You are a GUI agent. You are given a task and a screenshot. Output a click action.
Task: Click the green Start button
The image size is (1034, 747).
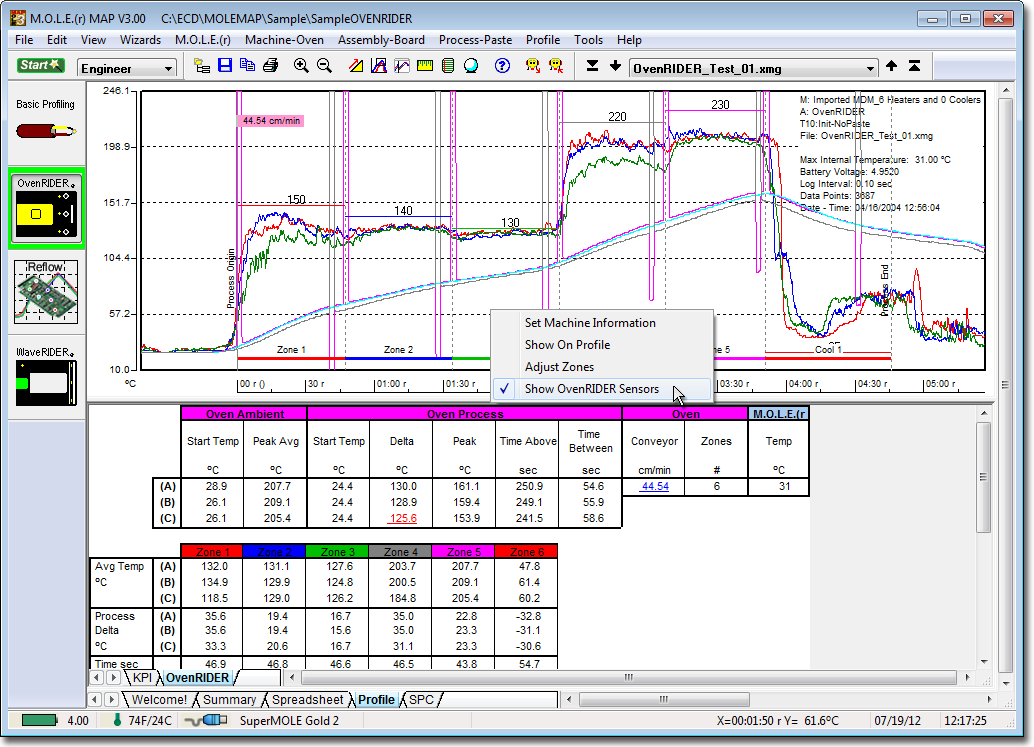(40, 65)
